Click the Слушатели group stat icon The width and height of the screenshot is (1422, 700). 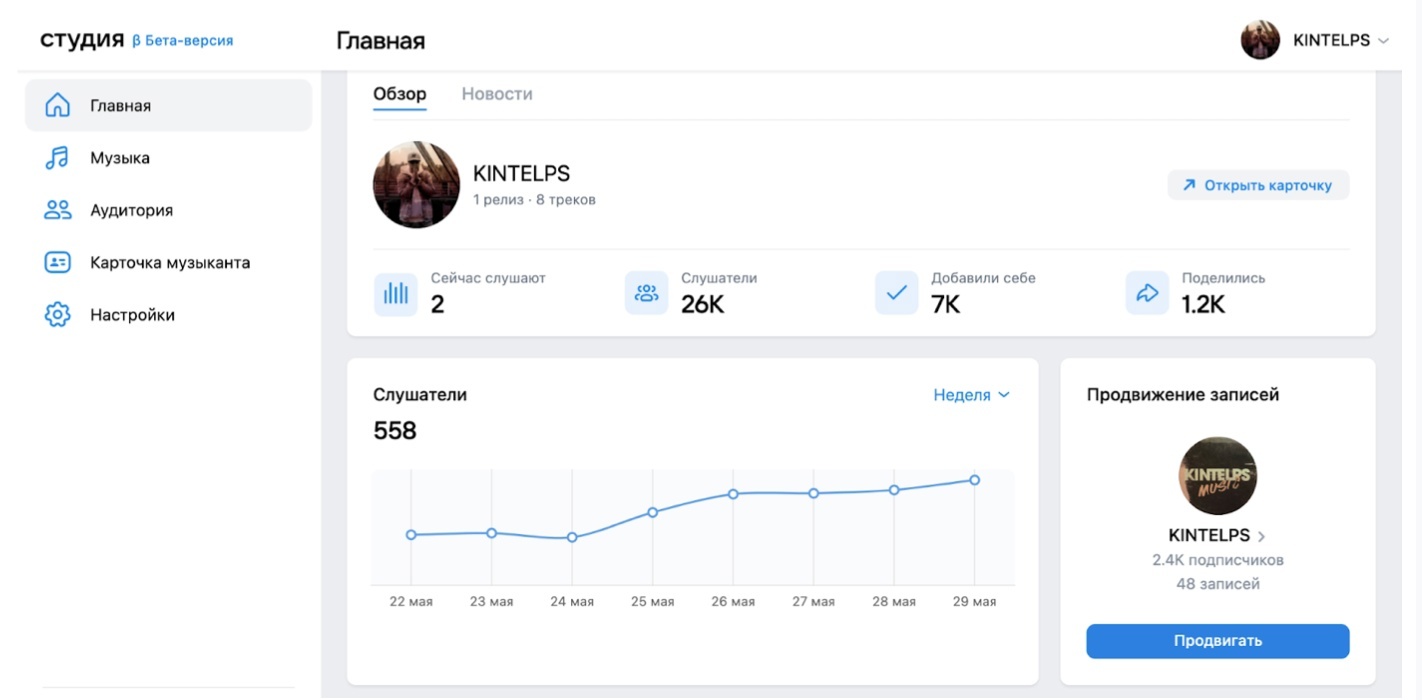click(x=646, y=294)
